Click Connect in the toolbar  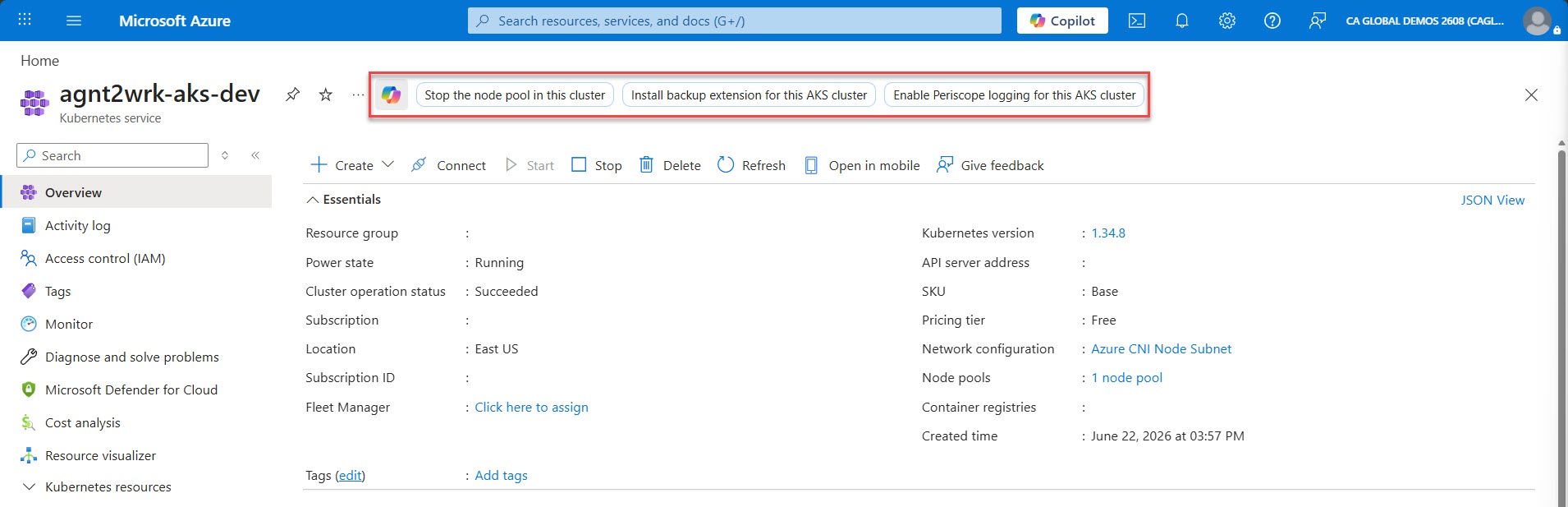point(448,165)
